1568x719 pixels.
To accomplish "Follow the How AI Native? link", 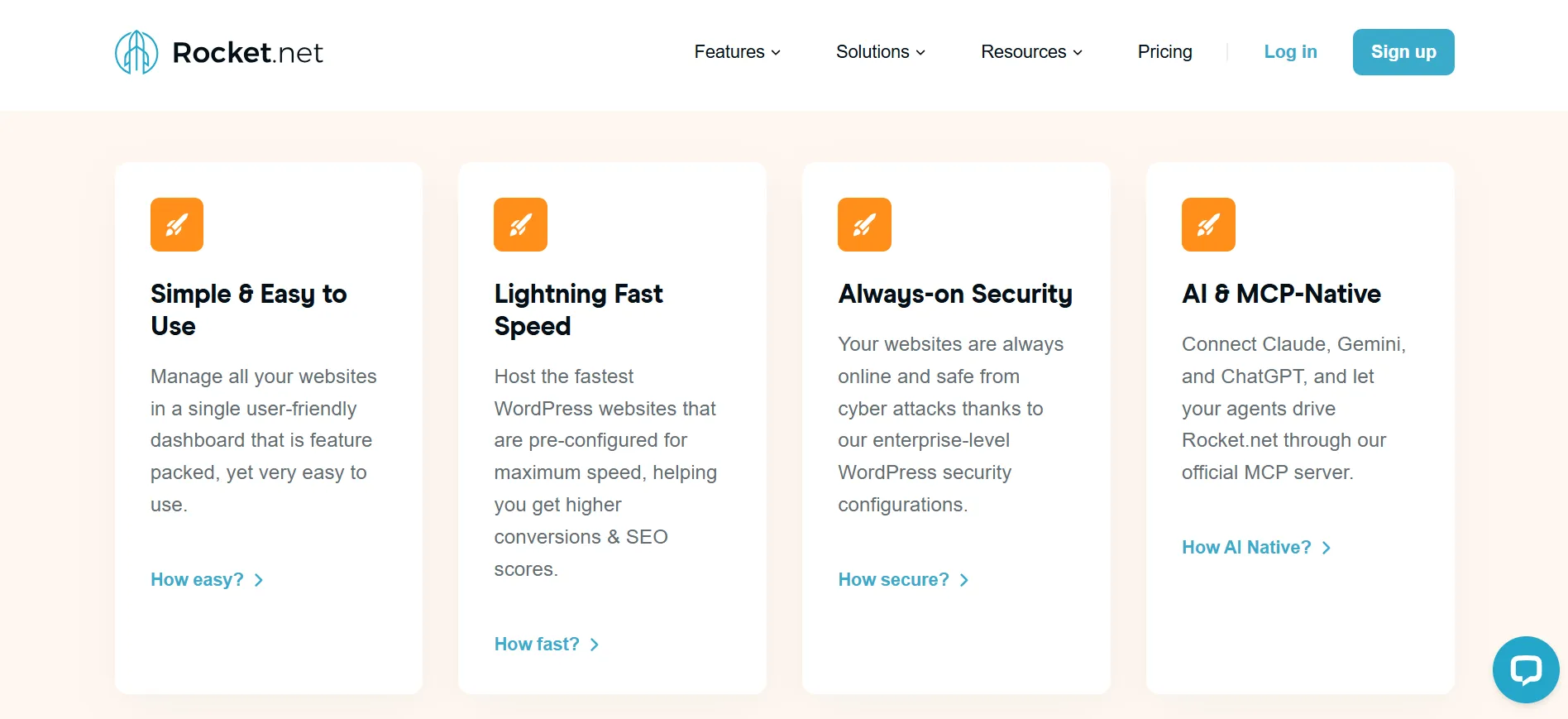I will 1256,548.
